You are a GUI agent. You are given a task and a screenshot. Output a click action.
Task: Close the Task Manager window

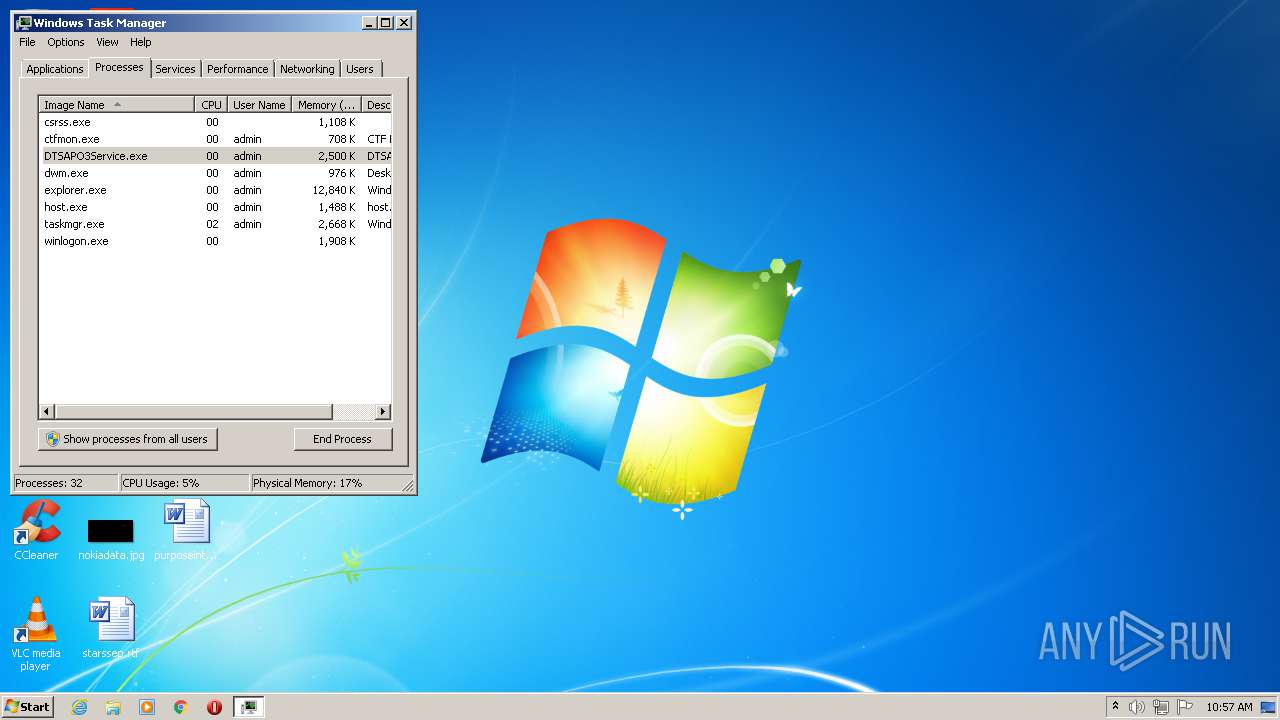pos(404,22)
